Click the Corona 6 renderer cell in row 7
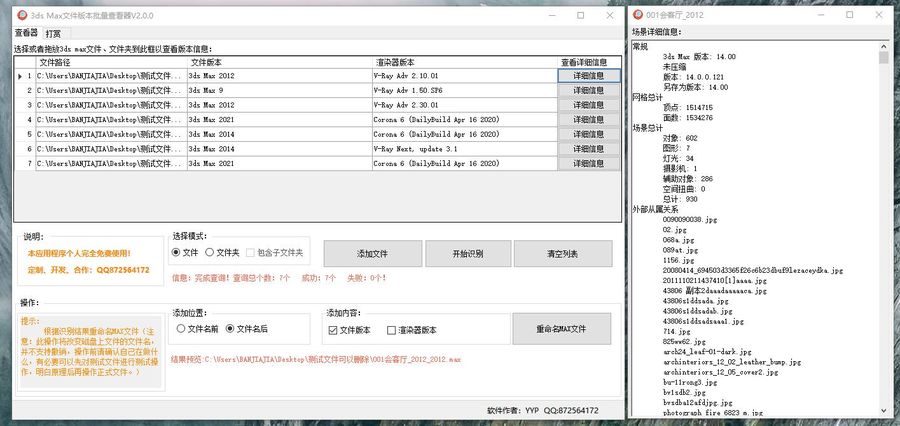 (x=464, y=164)
